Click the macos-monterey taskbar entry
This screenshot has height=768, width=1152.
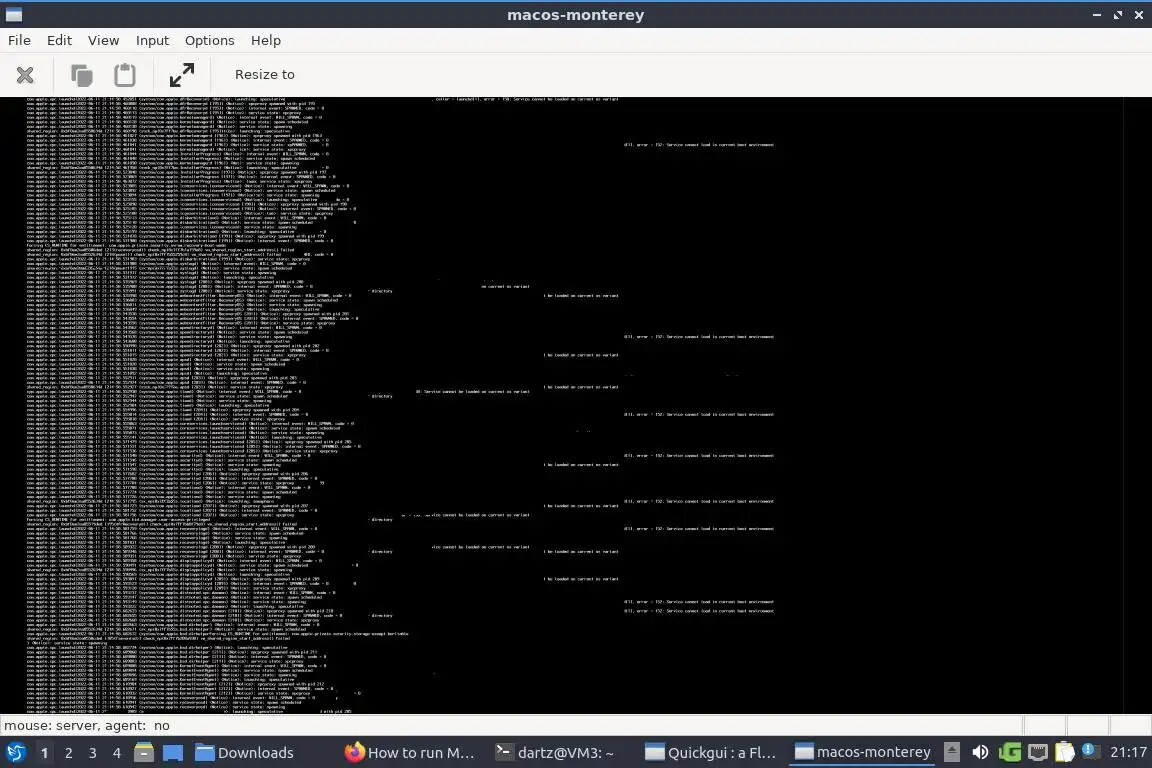click(x=862, y=753)
